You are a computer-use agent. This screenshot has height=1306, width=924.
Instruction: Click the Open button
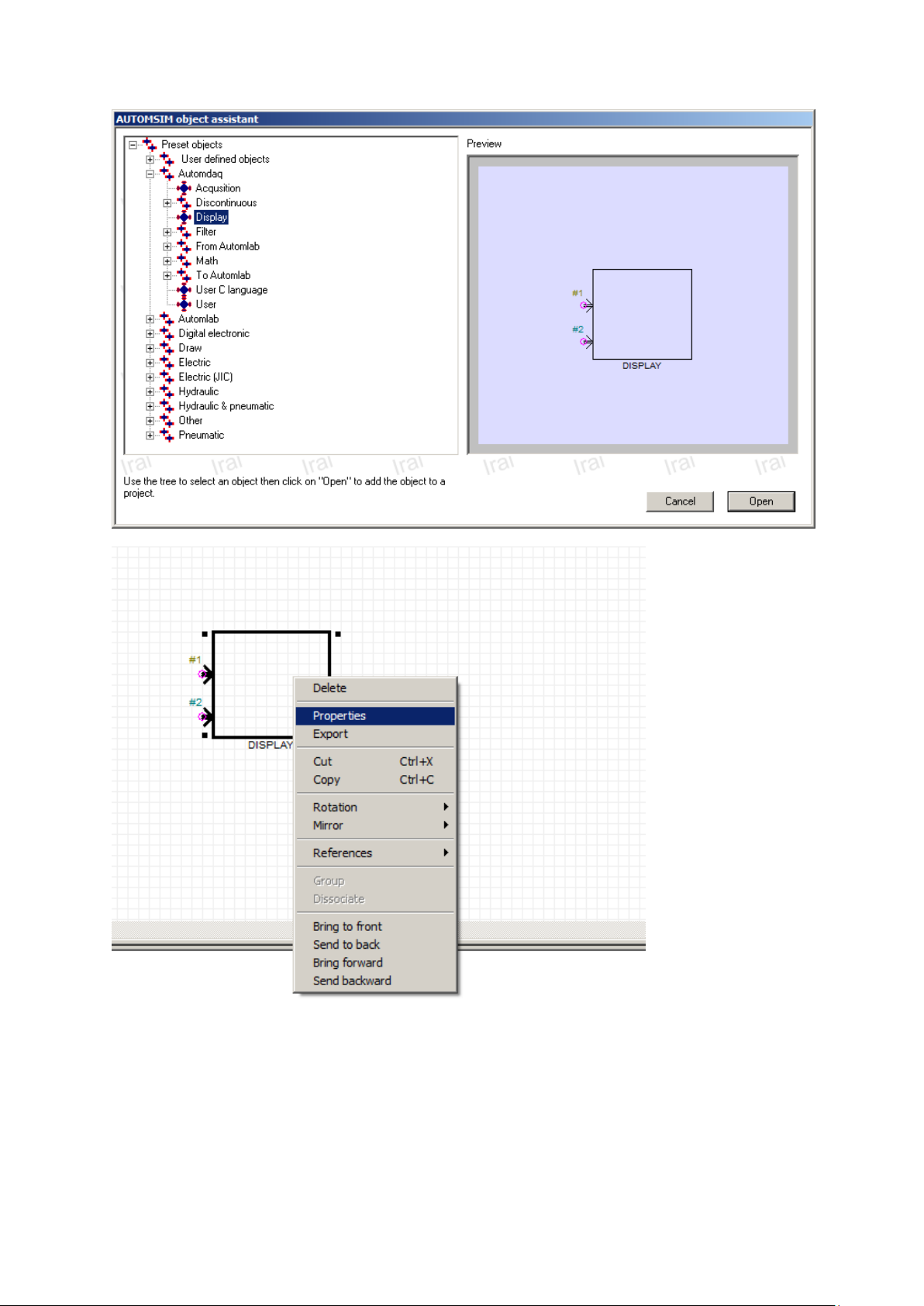[x=761, y=501]
